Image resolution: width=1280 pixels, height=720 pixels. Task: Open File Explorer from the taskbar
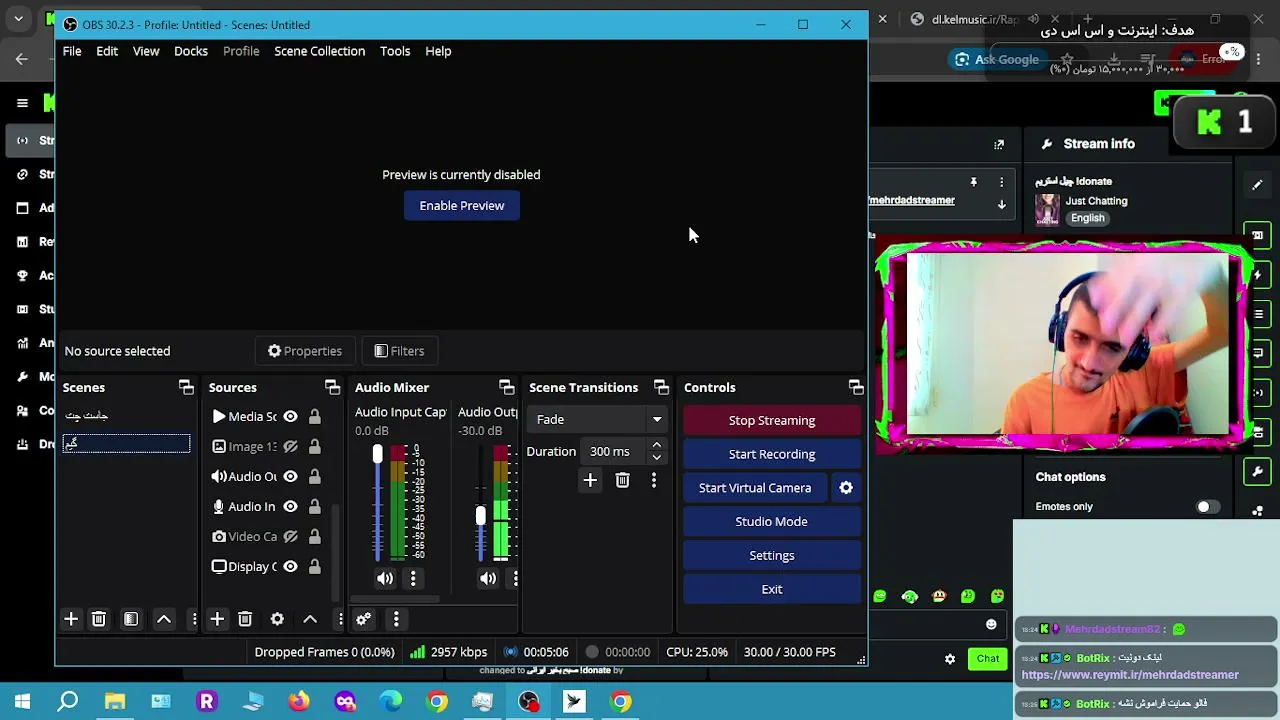(115, 702)
